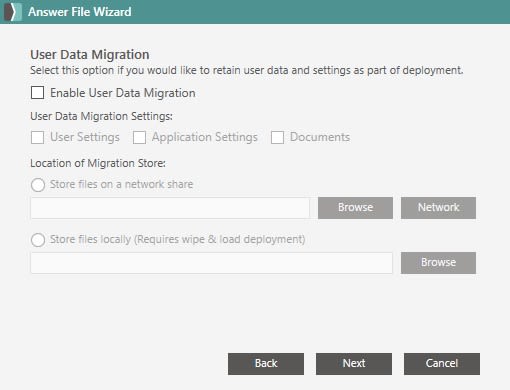Image resolution: width=510 pixels, height=390 pixels.
Task: Tick the User Settings checkbox
Action: (x=37, y=137)
